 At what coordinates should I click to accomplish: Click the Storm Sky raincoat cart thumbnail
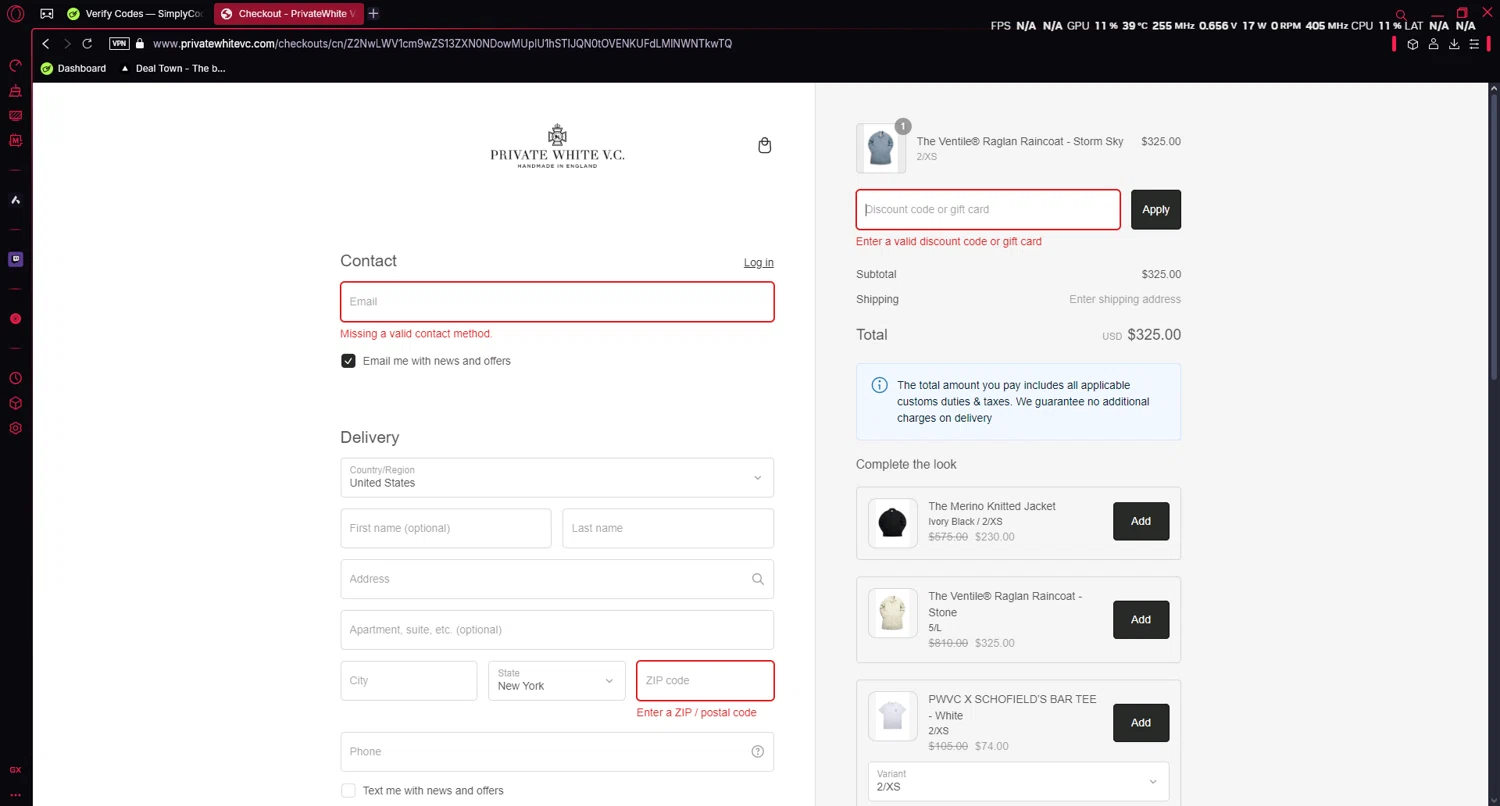point(881,148)
